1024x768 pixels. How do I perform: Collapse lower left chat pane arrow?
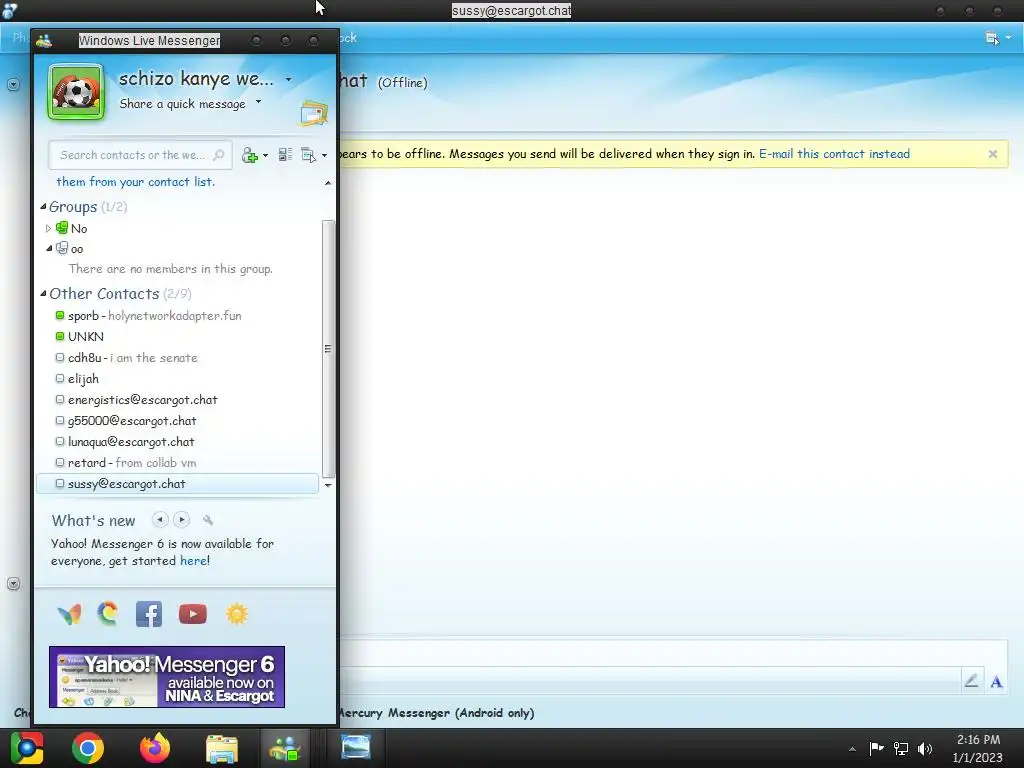tap(13, 583)
